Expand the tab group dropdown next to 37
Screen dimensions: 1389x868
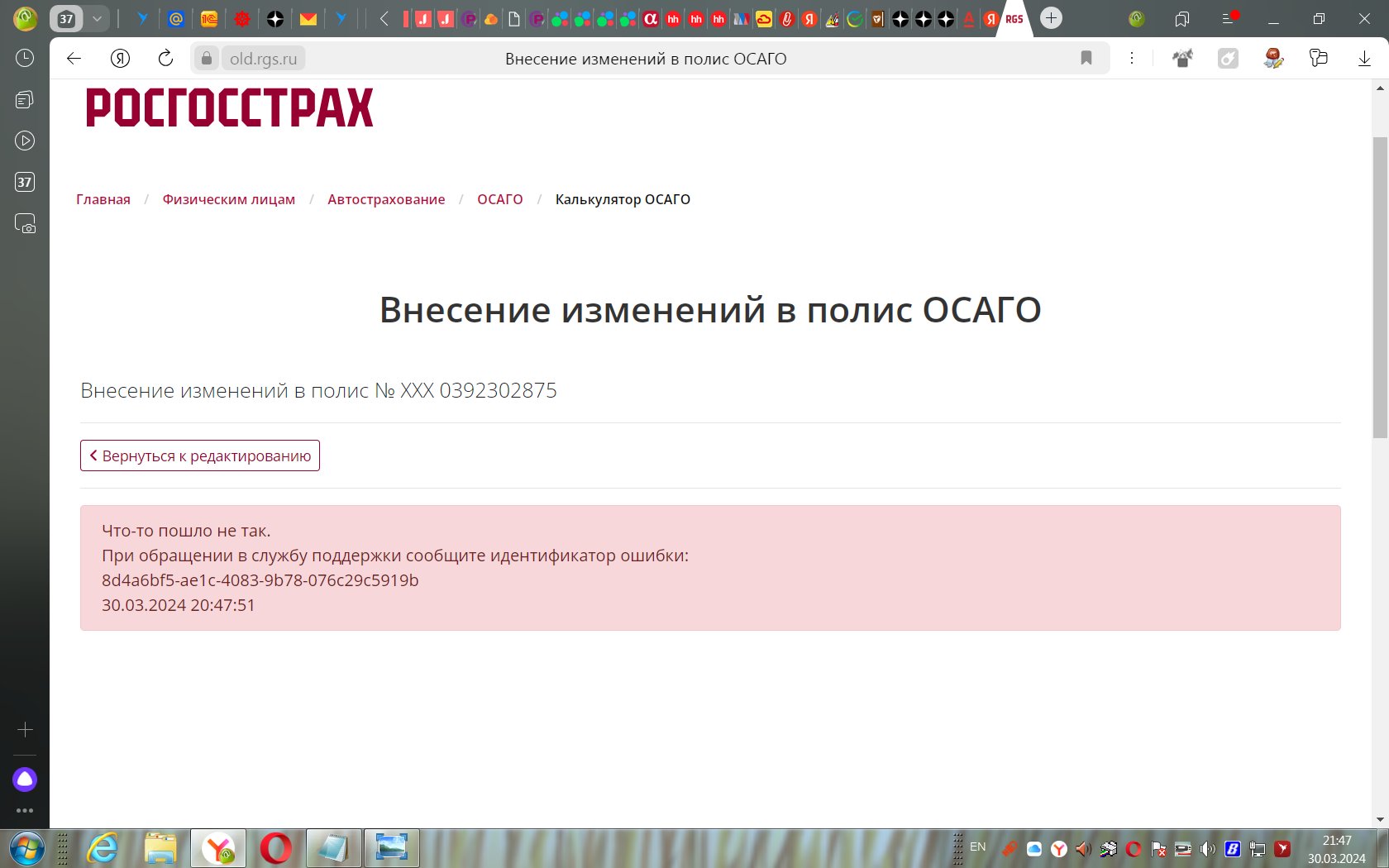pos(98,18)
